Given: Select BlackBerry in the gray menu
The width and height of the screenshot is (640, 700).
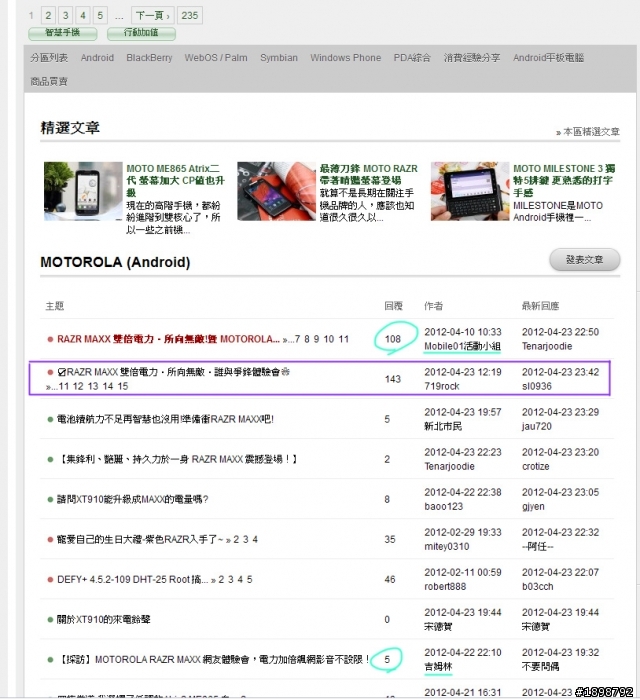Looking at the screenshot, I should 149,58.
